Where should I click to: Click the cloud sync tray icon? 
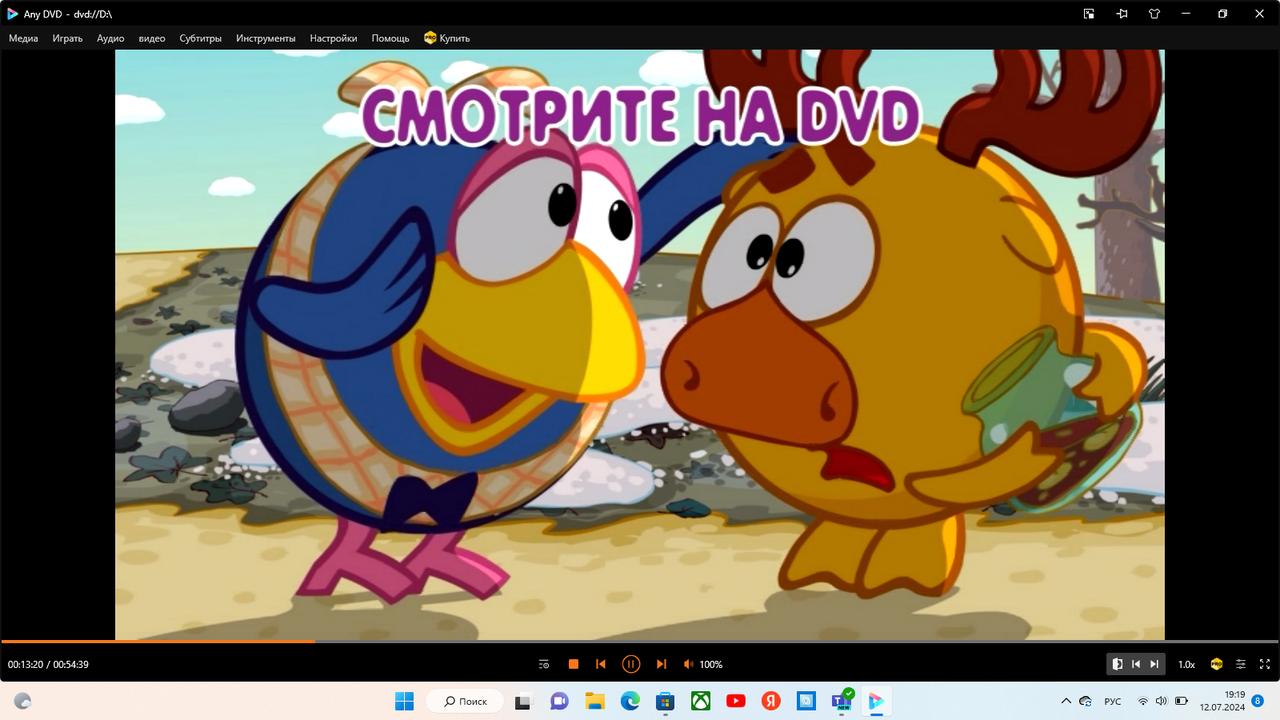click(1086, 701)
